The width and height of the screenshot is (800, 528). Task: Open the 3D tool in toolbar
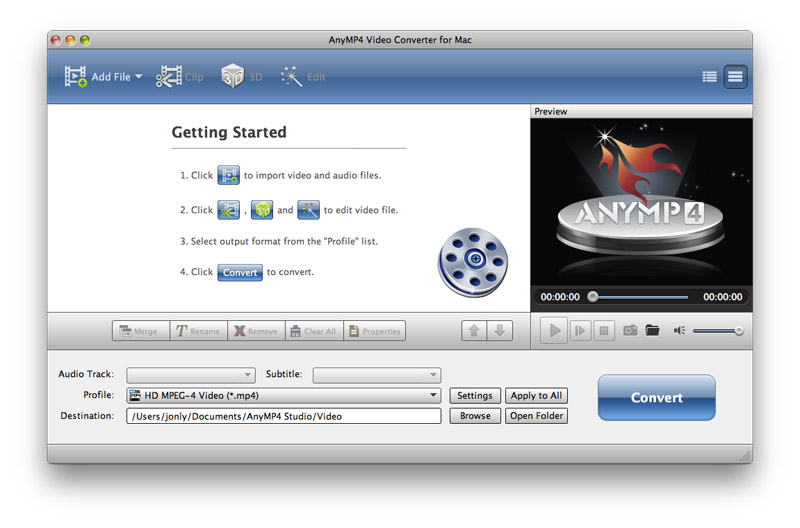click(241, 77)
